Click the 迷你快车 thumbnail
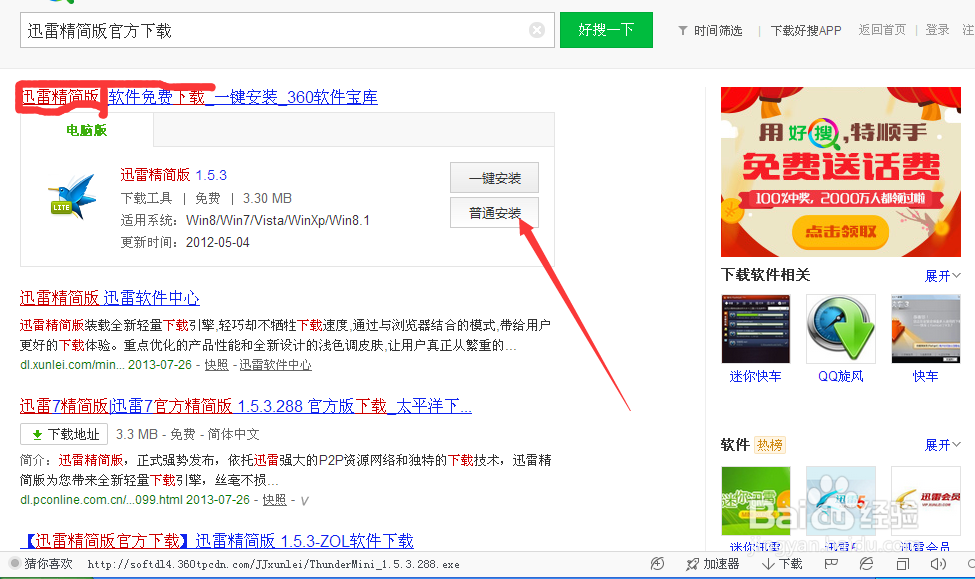This screenshot has width=975, height=579. [756, 329]
